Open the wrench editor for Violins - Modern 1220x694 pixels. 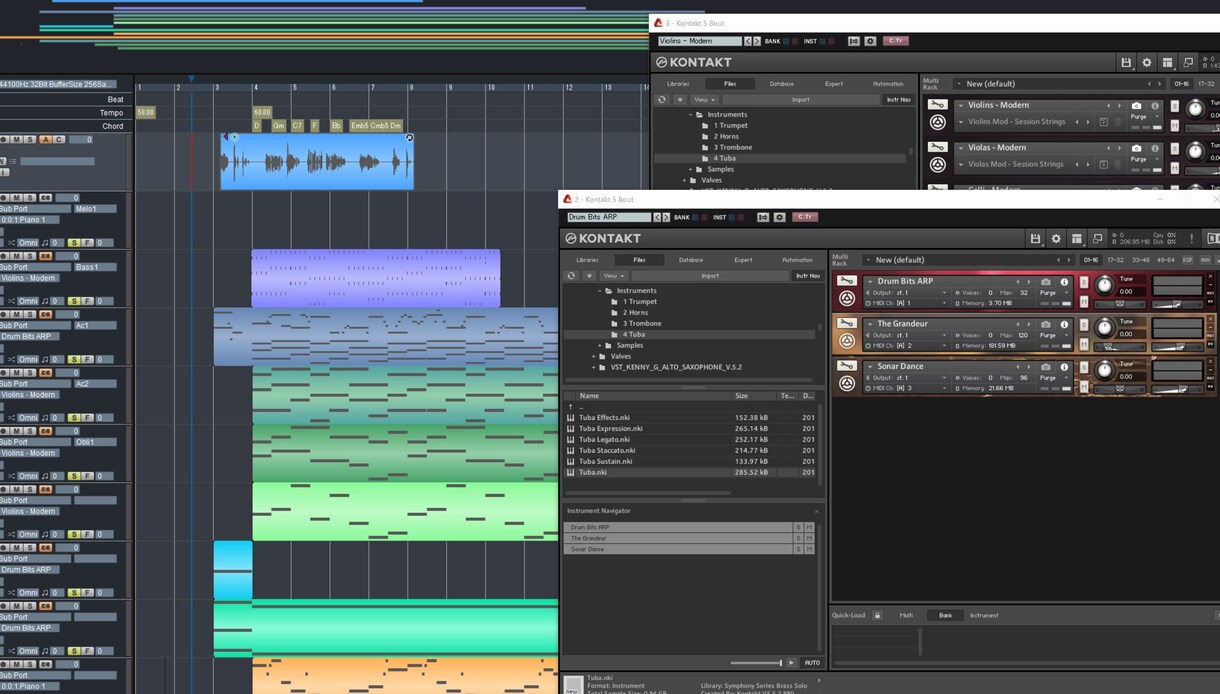[937, 105]
